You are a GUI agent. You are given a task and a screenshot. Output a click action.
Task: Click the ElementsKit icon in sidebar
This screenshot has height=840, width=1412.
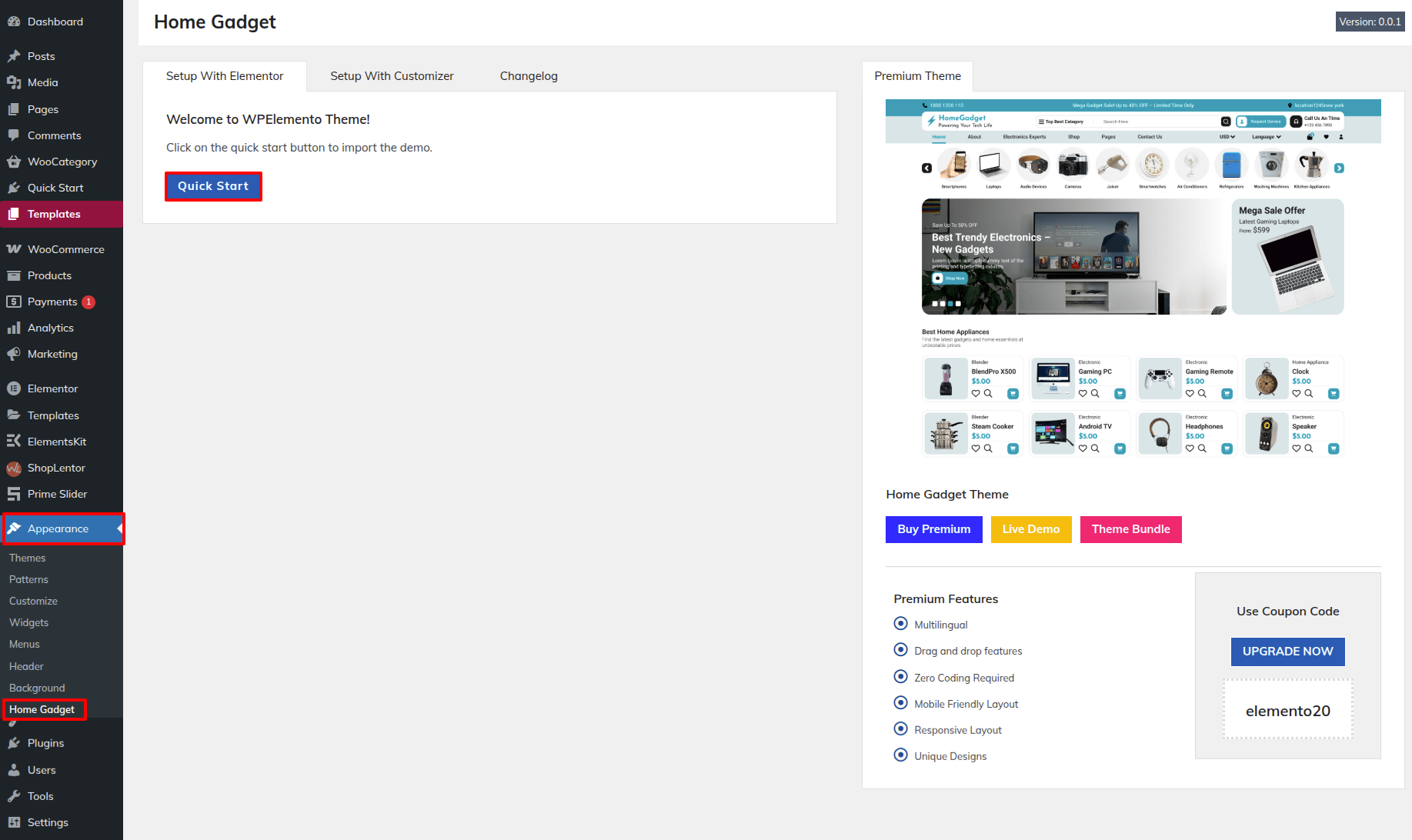pos(14,442)
